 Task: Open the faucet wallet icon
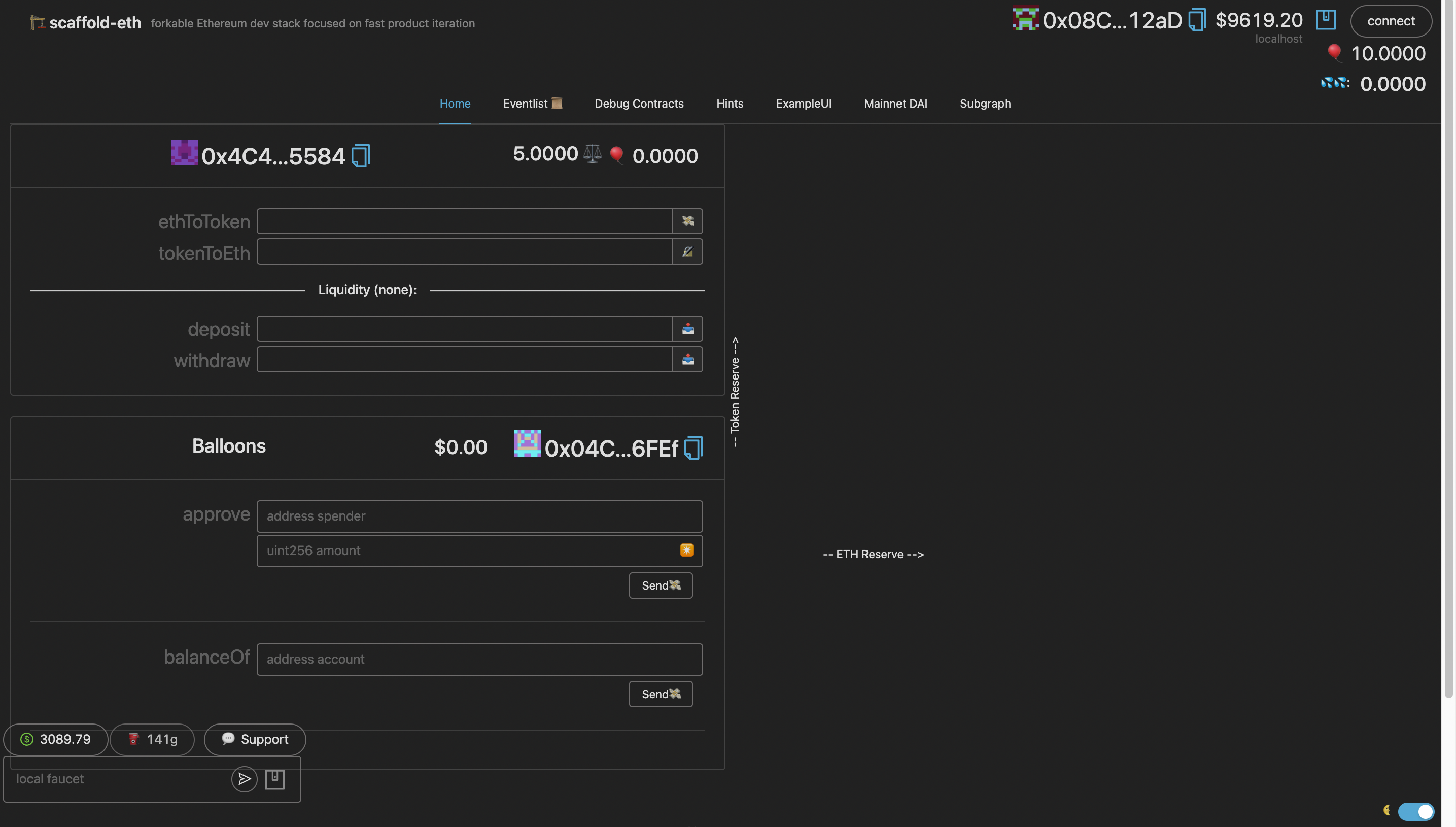275,779
